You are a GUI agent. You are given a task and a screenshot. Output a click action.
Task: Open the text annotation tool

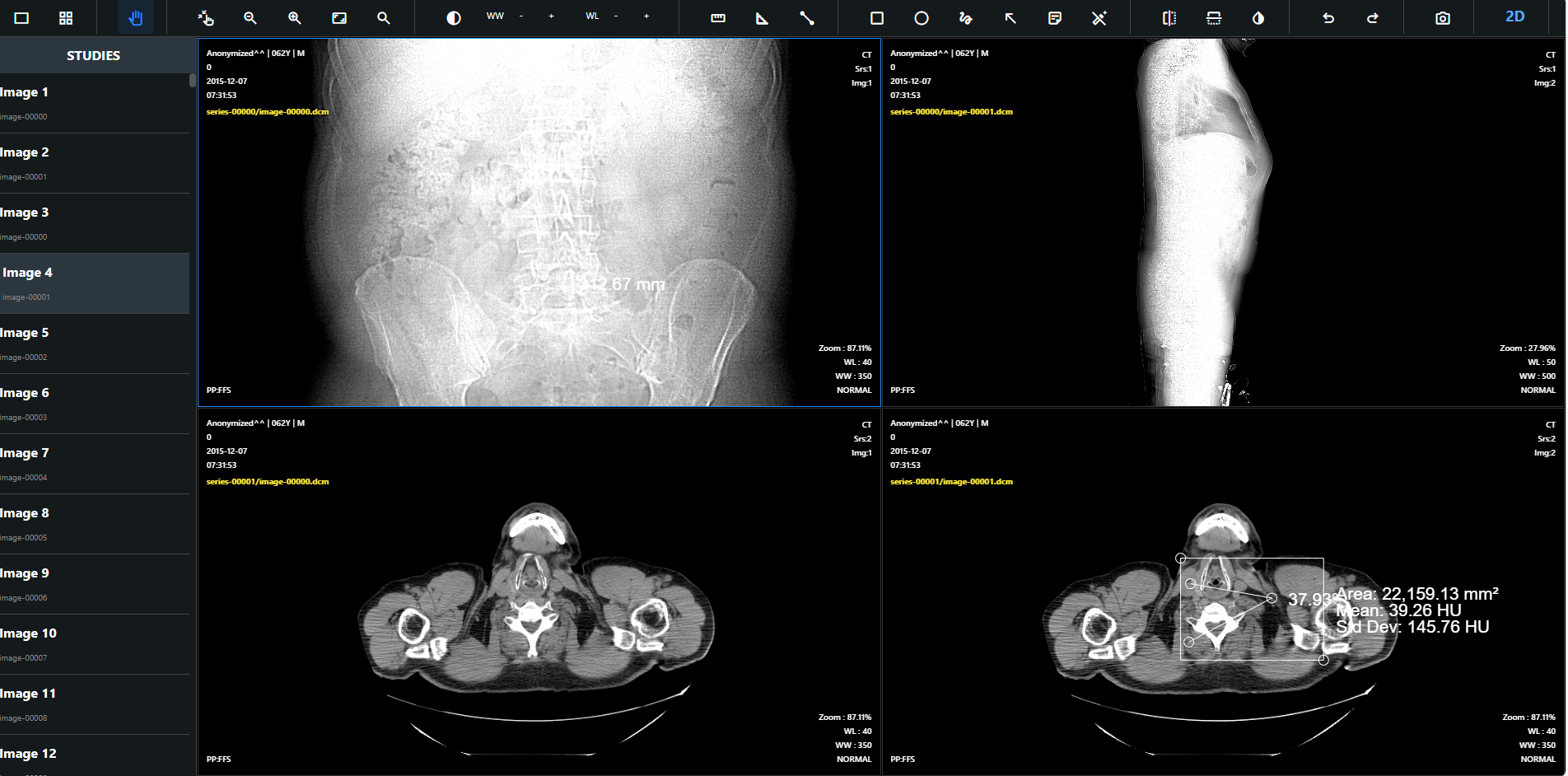[1054, 17]
